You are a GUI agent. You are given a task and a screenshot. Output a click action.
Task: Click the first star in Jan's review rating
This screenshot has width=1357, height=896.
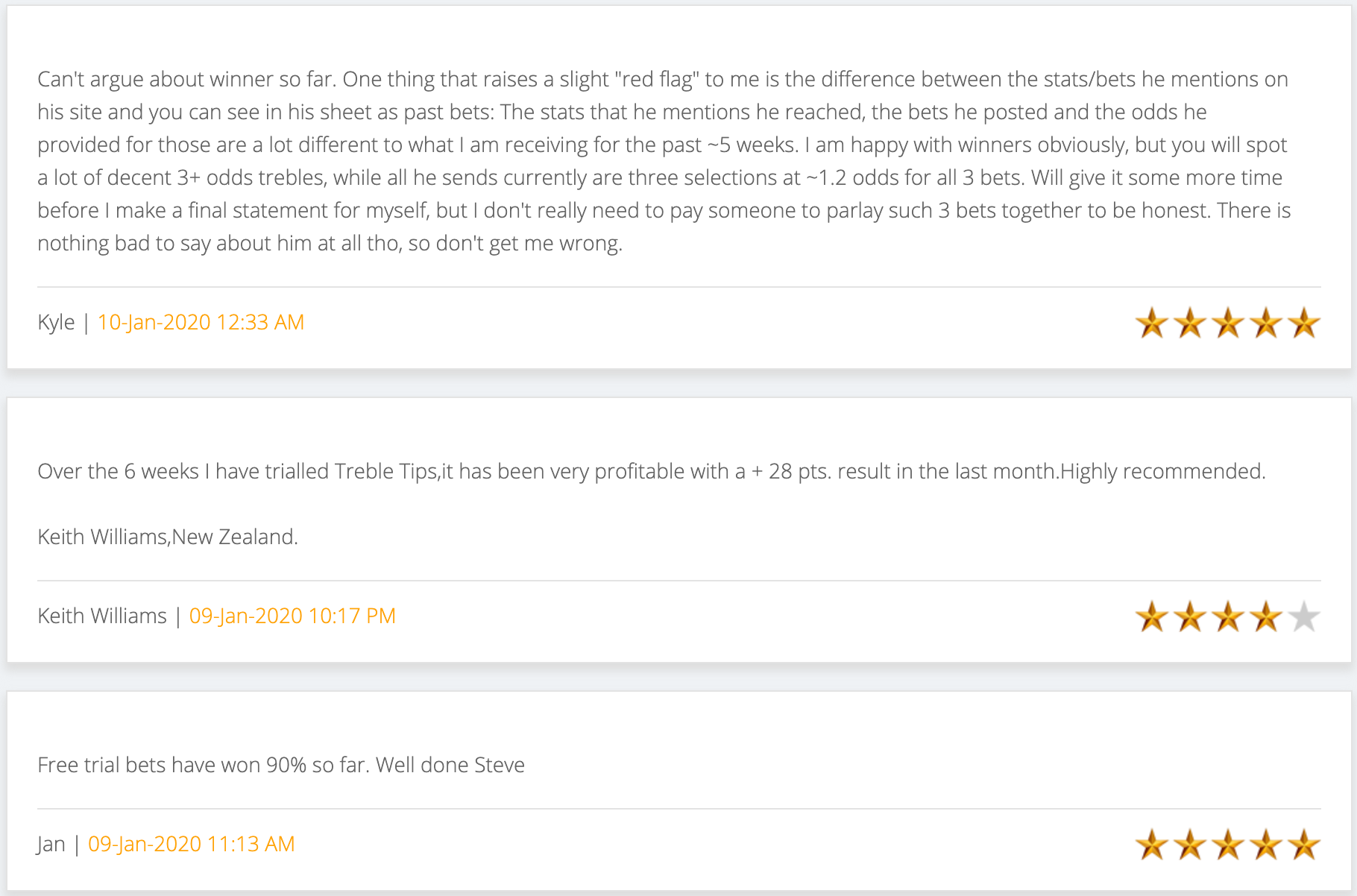[x=1152, y=845]
